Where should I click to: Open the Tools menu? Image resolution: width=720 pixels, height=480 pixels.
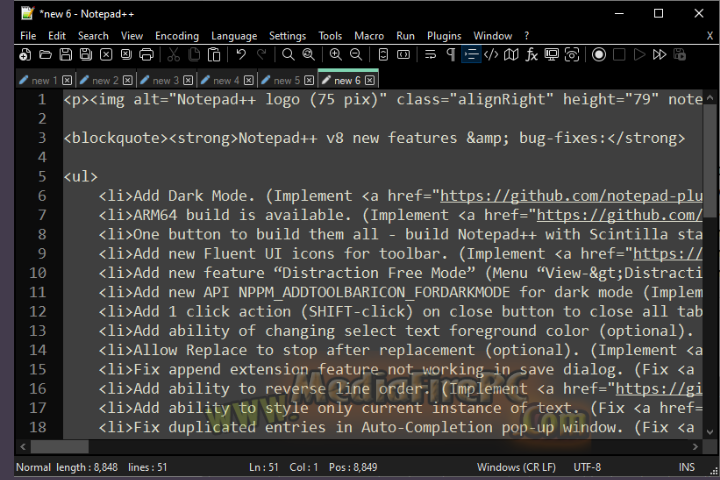coord(330,35)
